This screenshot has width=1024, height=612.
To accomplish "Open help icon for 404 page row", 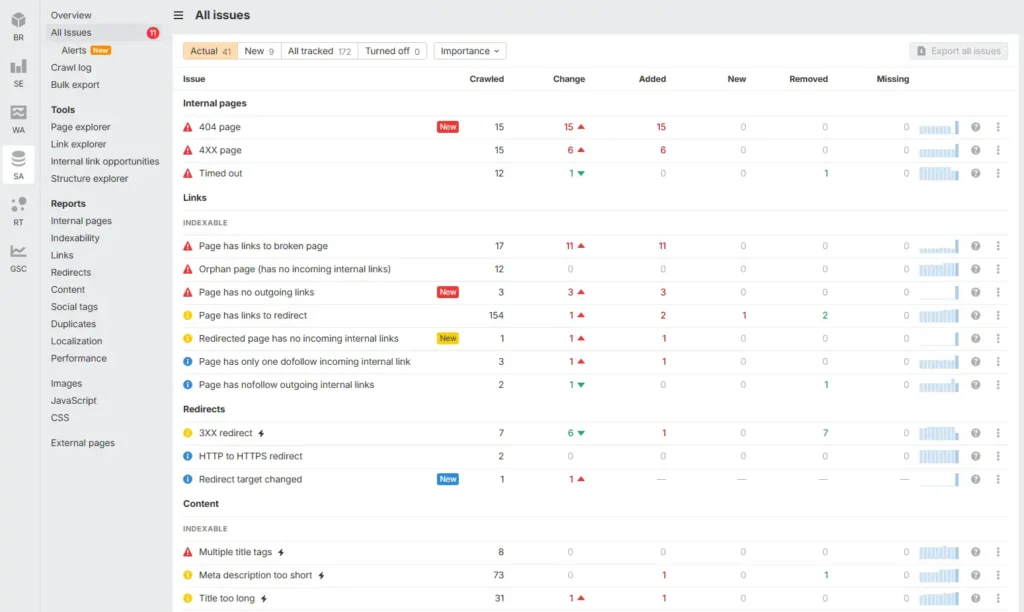I will (975, 127).
